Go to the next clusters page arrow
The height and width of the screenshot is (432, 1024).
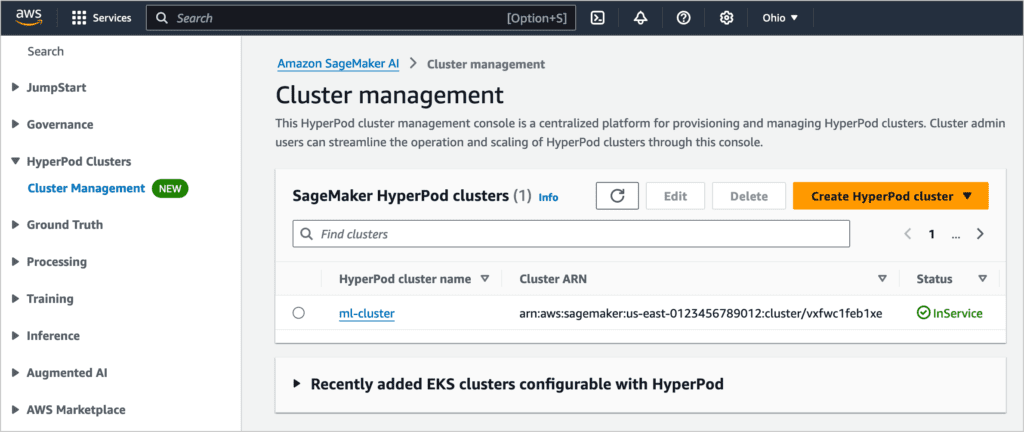click(x=980, y=234)
